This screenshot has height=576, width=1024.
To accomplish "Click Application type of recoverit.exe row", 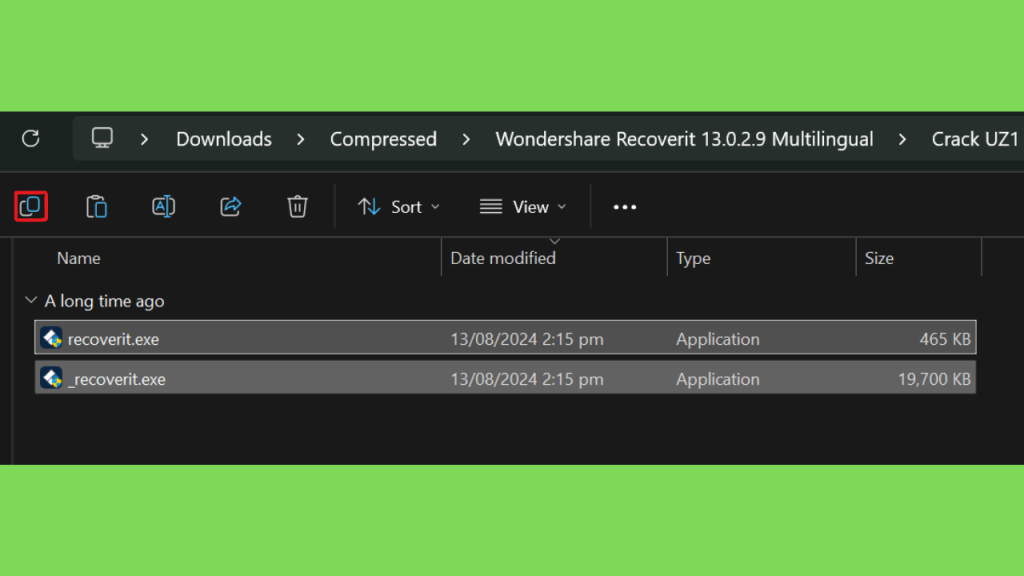I will pyautogui.click(x=718, y=339).
